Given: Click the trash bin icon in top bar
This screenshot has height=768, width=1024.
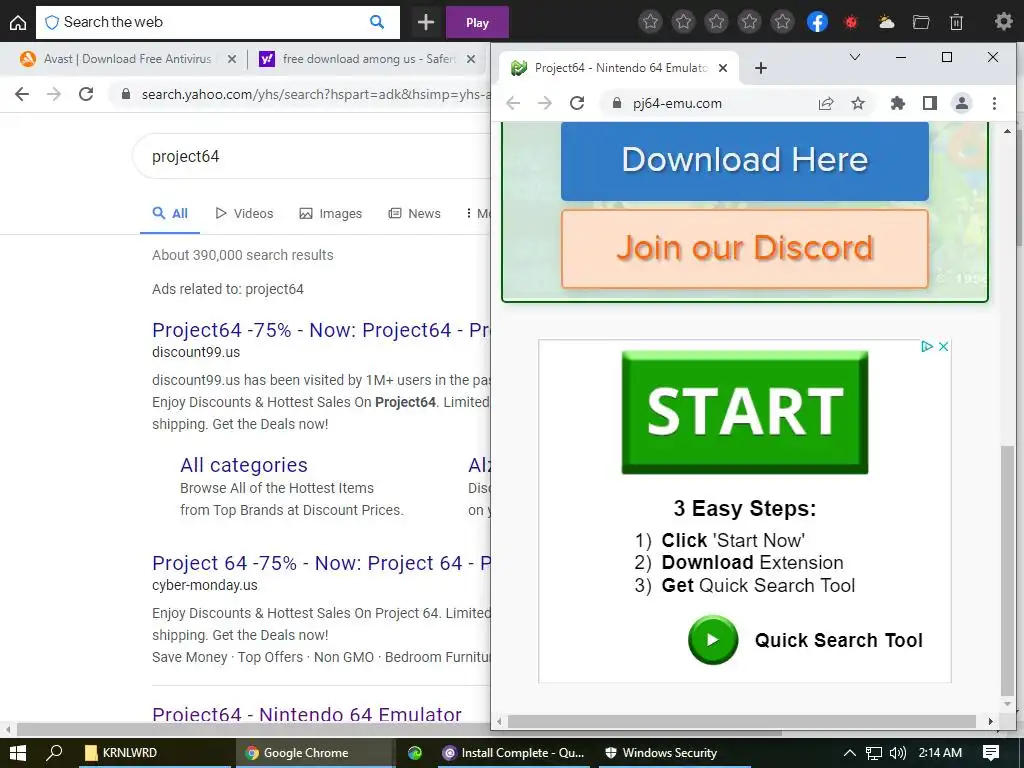Looking at the screenshot, I should (956, 22).
